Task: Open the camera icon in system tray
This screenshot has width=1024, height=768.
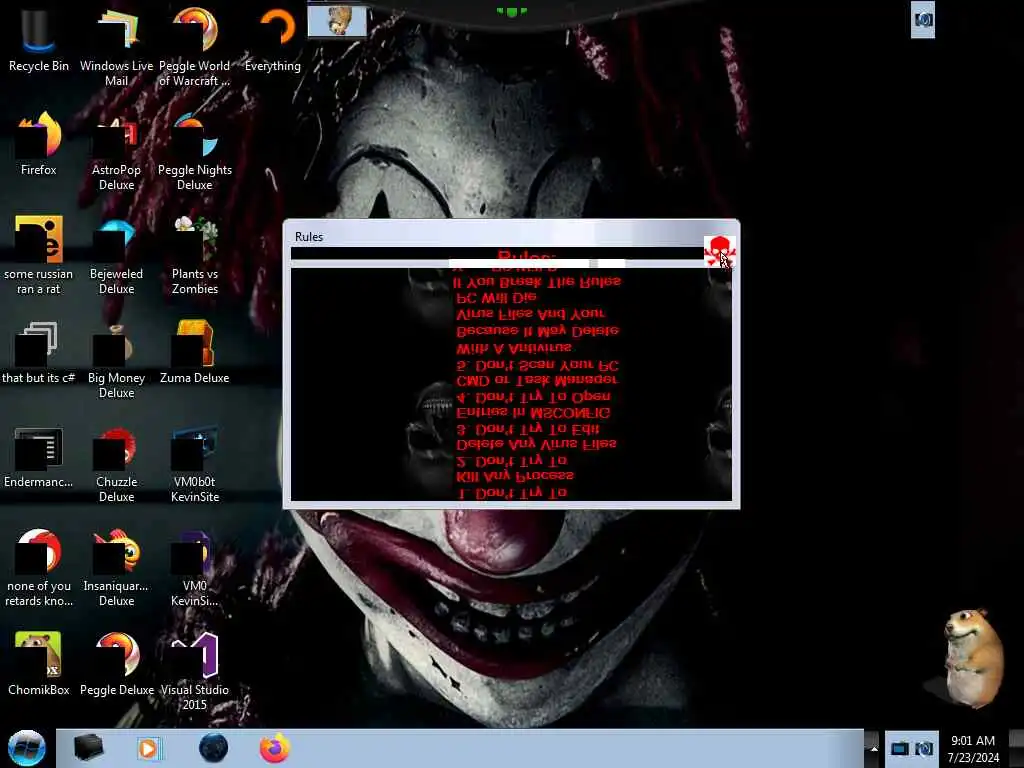Action: 923,748
